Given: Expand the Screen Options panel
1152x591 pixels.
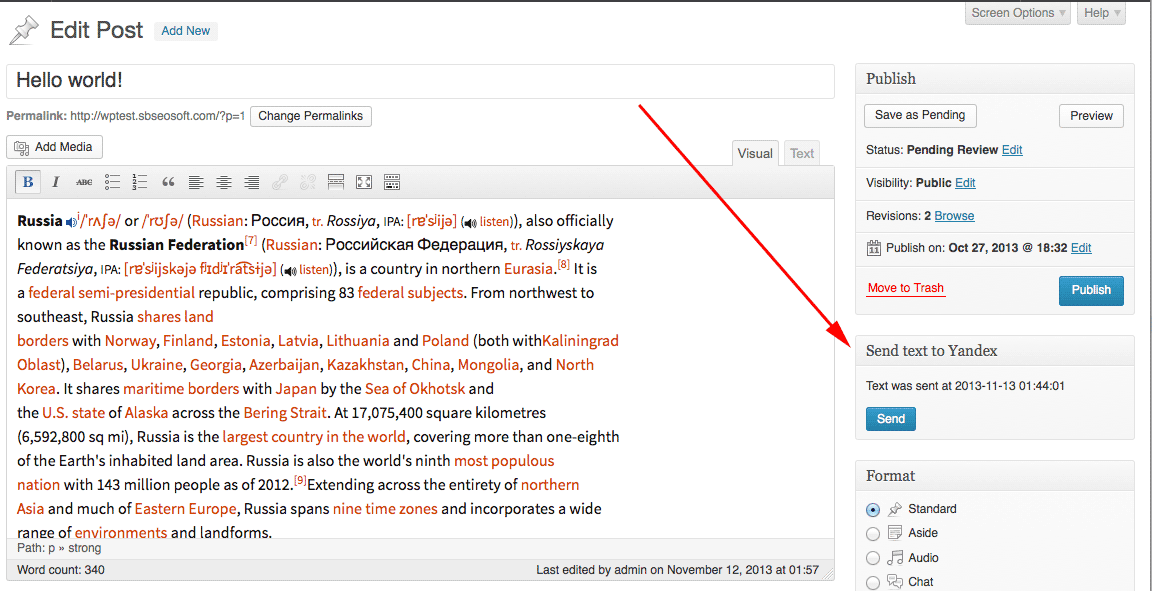Looking at the screenshot, I should point(1018,13).
